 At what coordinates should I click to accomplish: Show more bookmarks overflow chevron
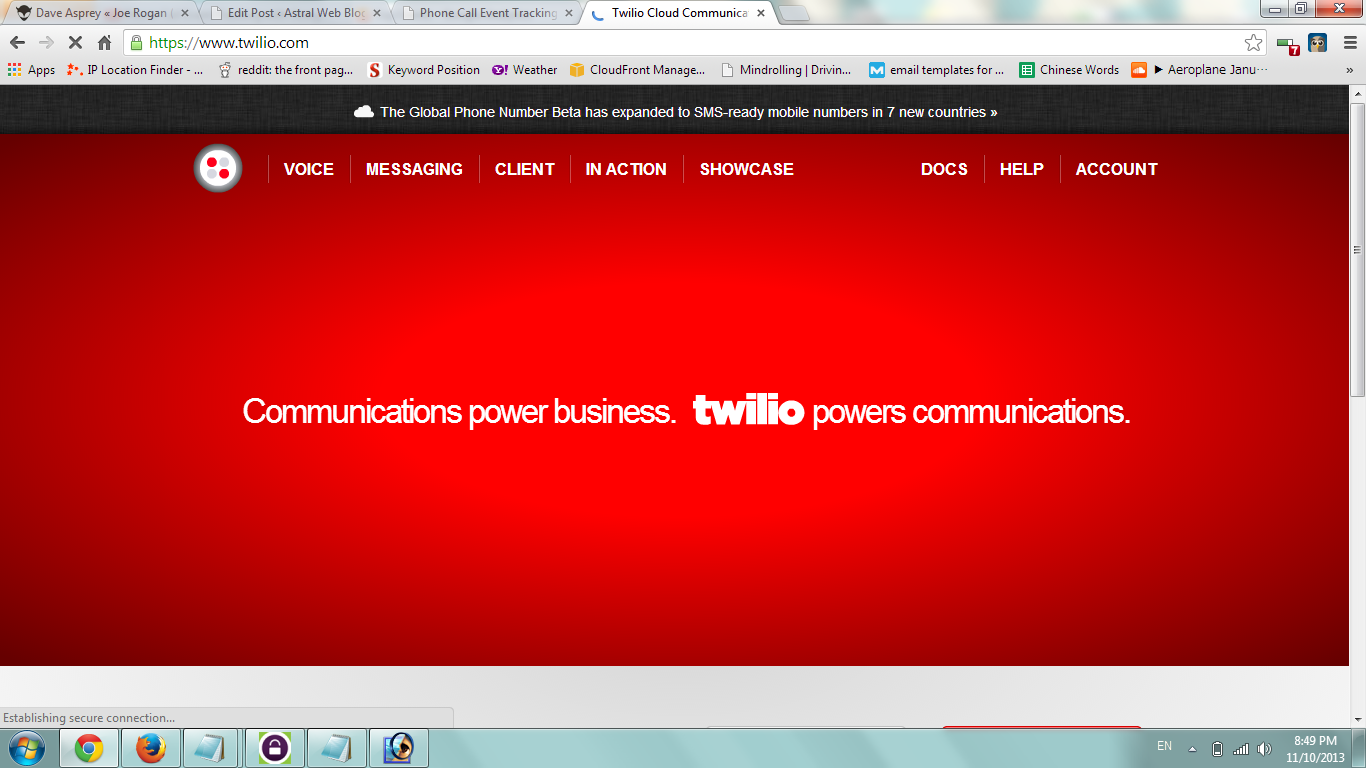click(1349, 70)
